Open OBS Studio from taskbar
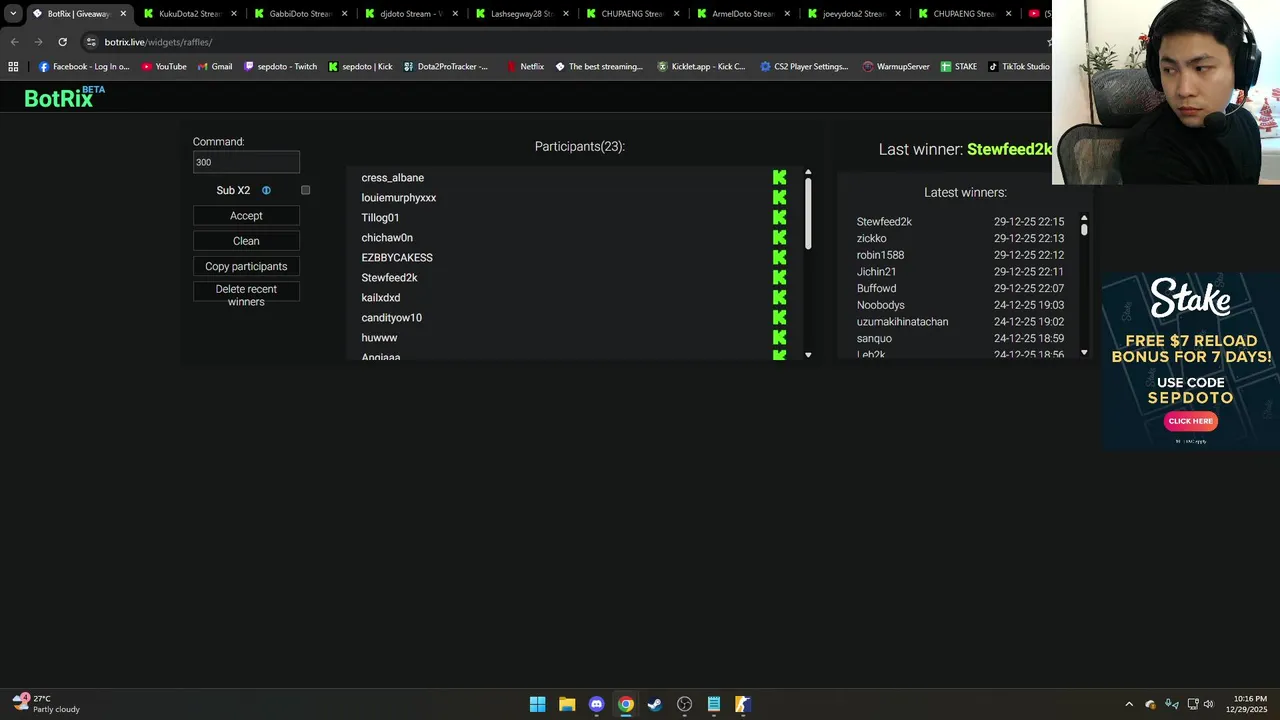 (684, 704)
